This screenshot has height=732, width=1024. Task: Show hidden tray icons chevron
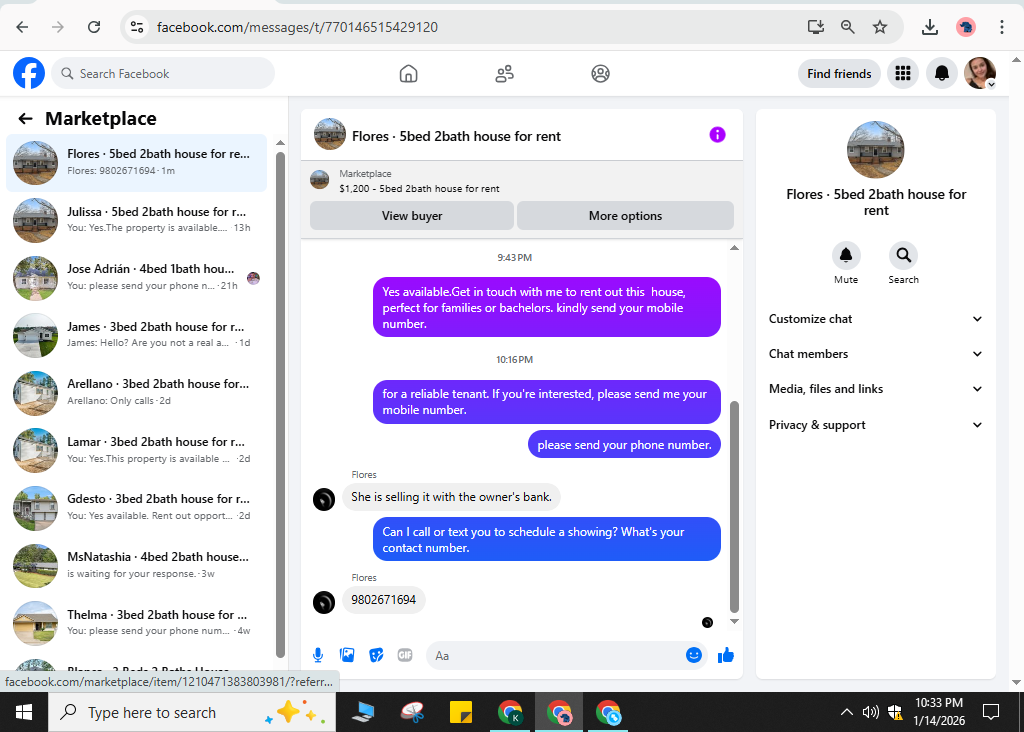846,712
